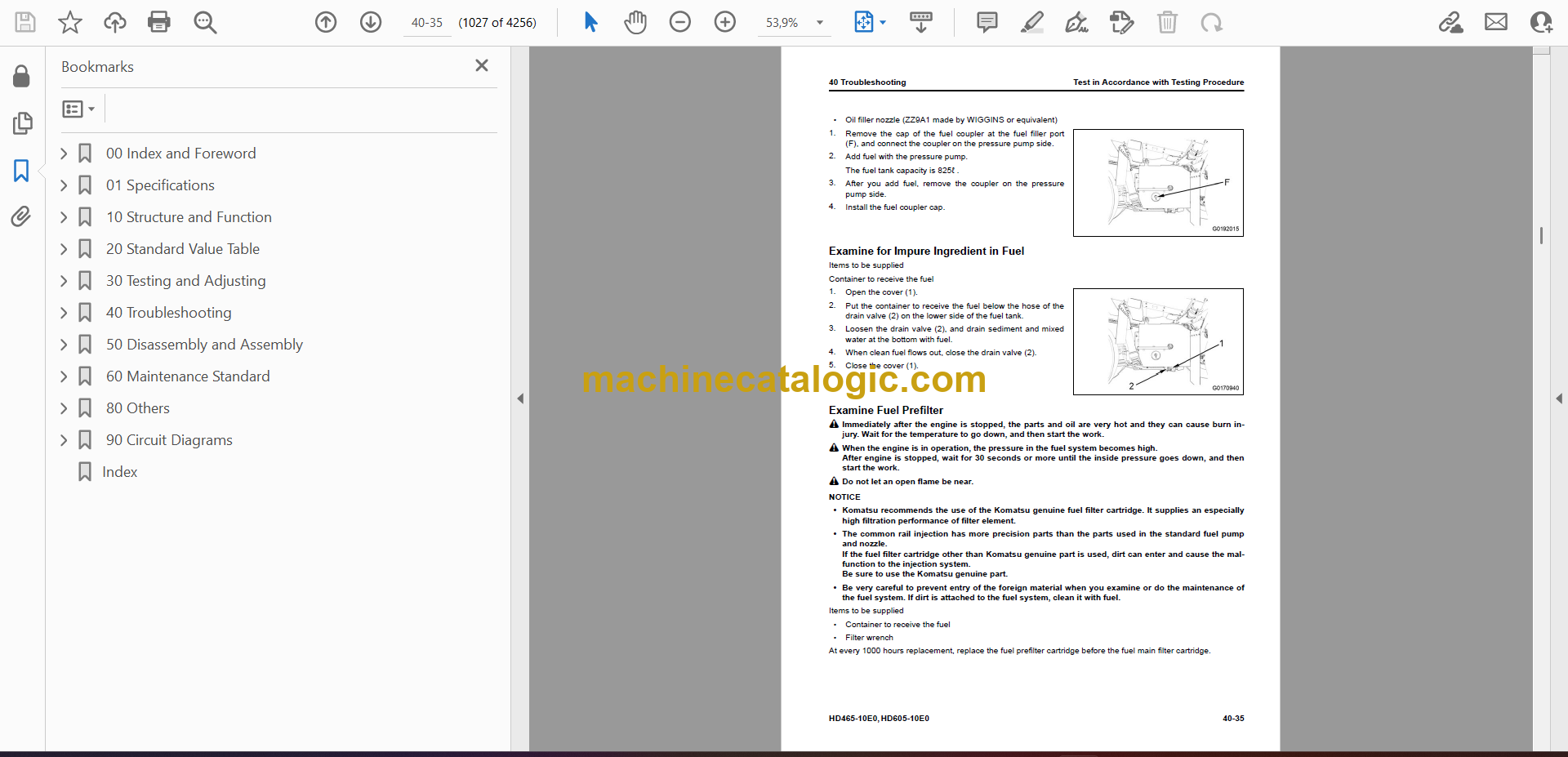Jump to 80 Others bookmark

[x=138, y=408]
